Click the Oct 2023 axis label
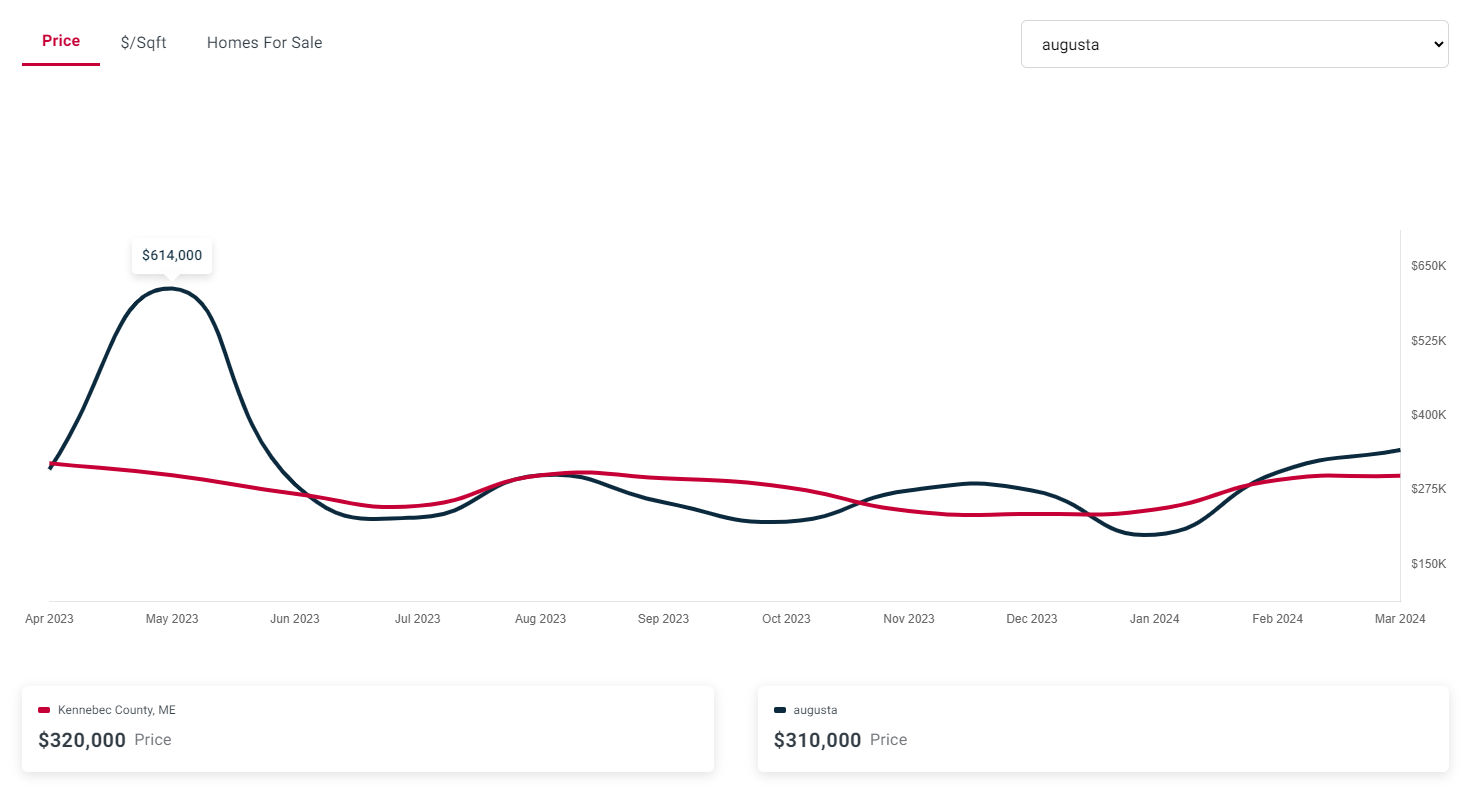The height and width of the screenshot is (798, 1484). [787, 619]
